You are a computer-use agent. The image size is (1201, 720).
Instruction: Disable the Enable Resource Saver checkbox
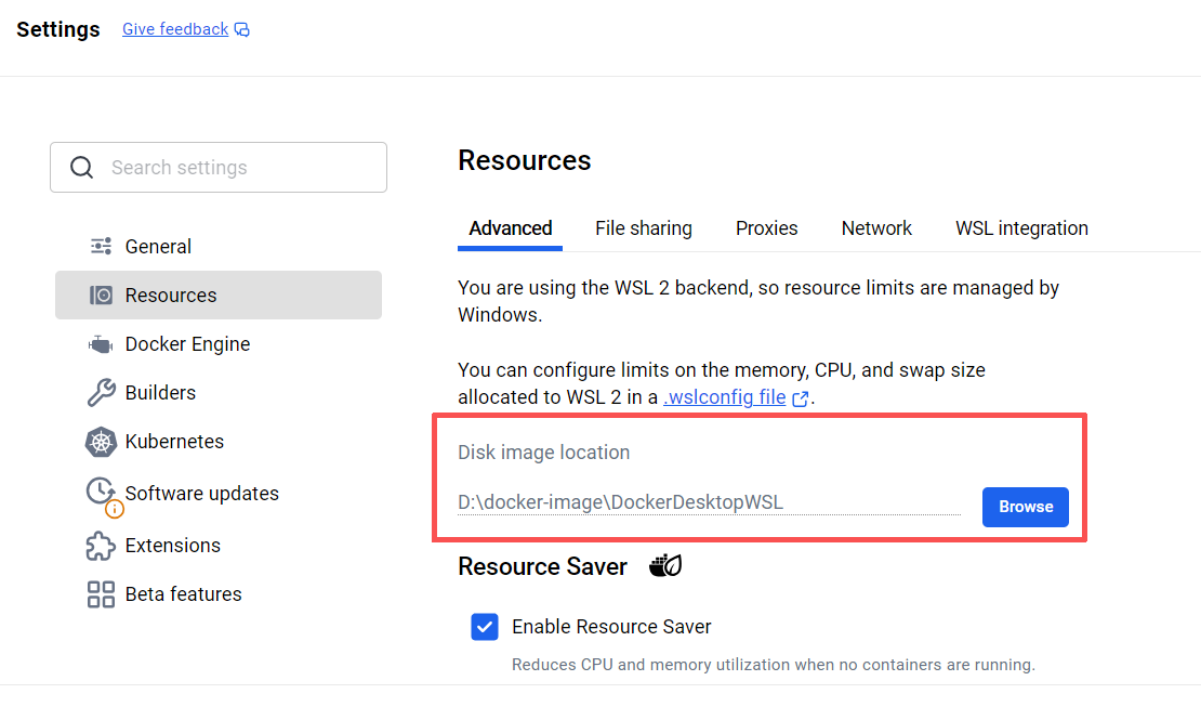(485, 627)
